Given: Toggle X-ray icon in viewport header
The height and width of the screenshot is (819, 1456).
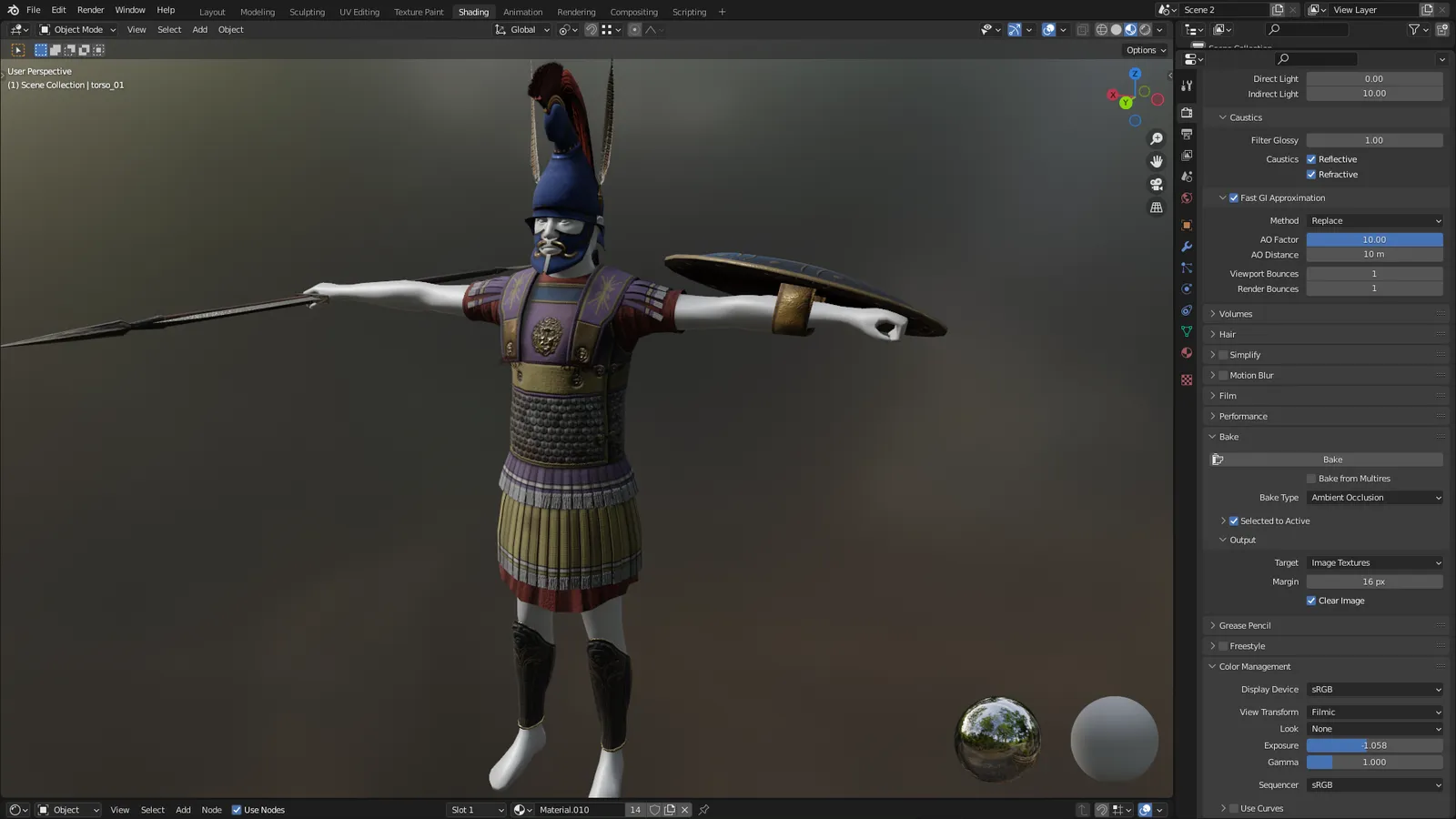Looking at the screenshot, I should (x=1083, y=30).
